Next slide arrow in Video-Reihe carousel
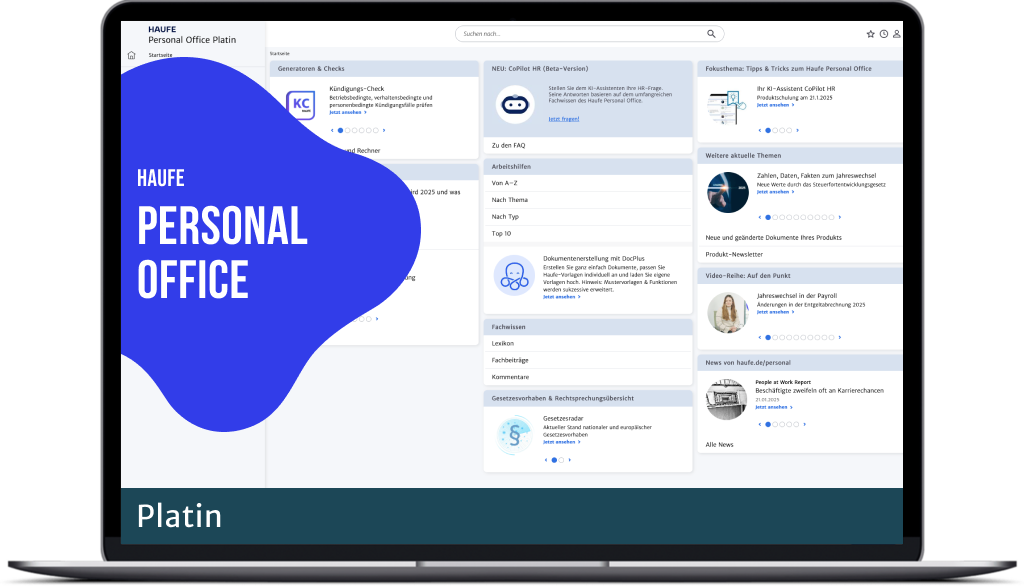This screenshot has height=586, width=1024. click(x=840, y=338)
